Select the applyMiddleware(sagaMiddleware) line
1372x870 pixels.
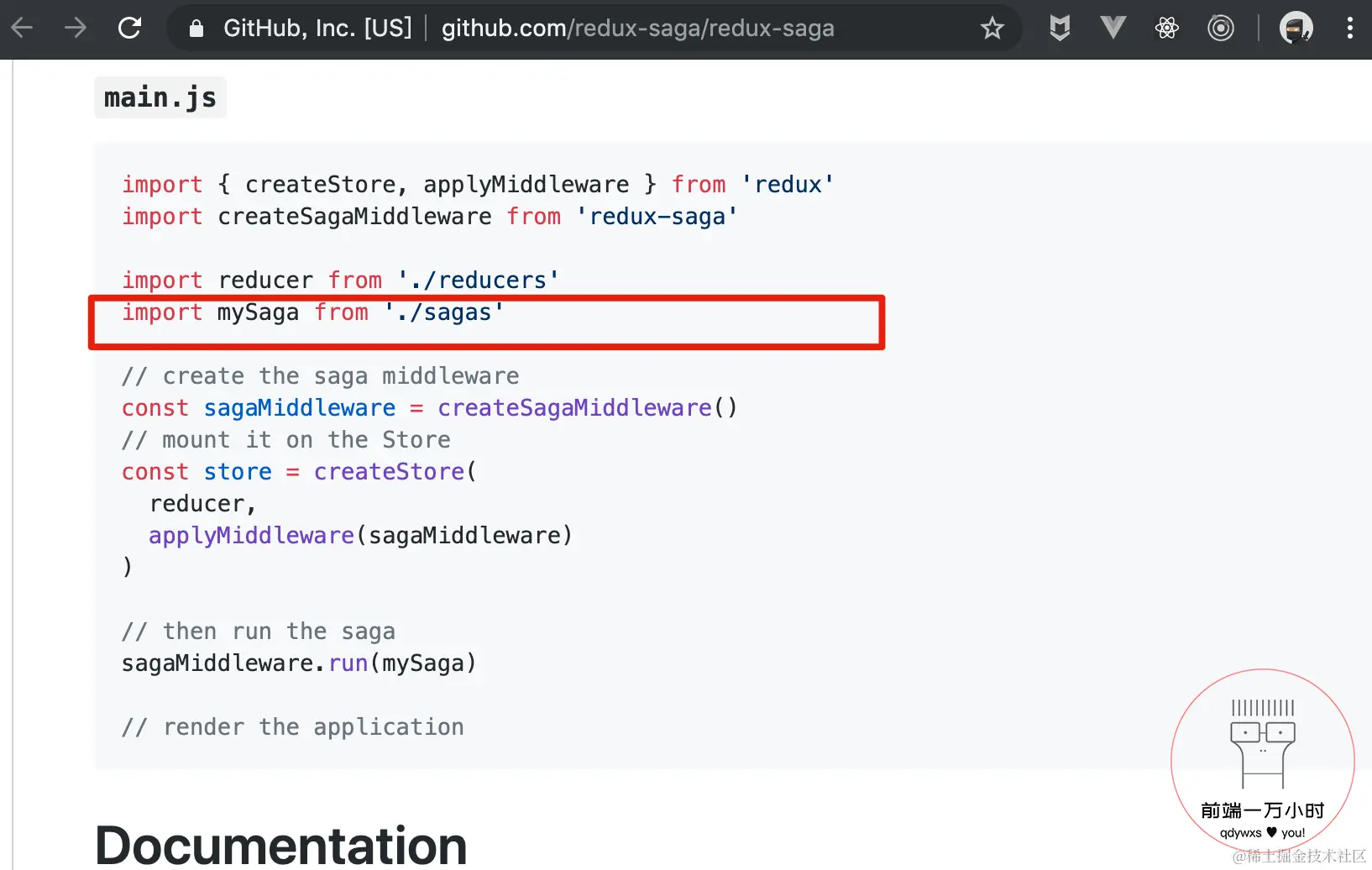(x=361, y=536)
